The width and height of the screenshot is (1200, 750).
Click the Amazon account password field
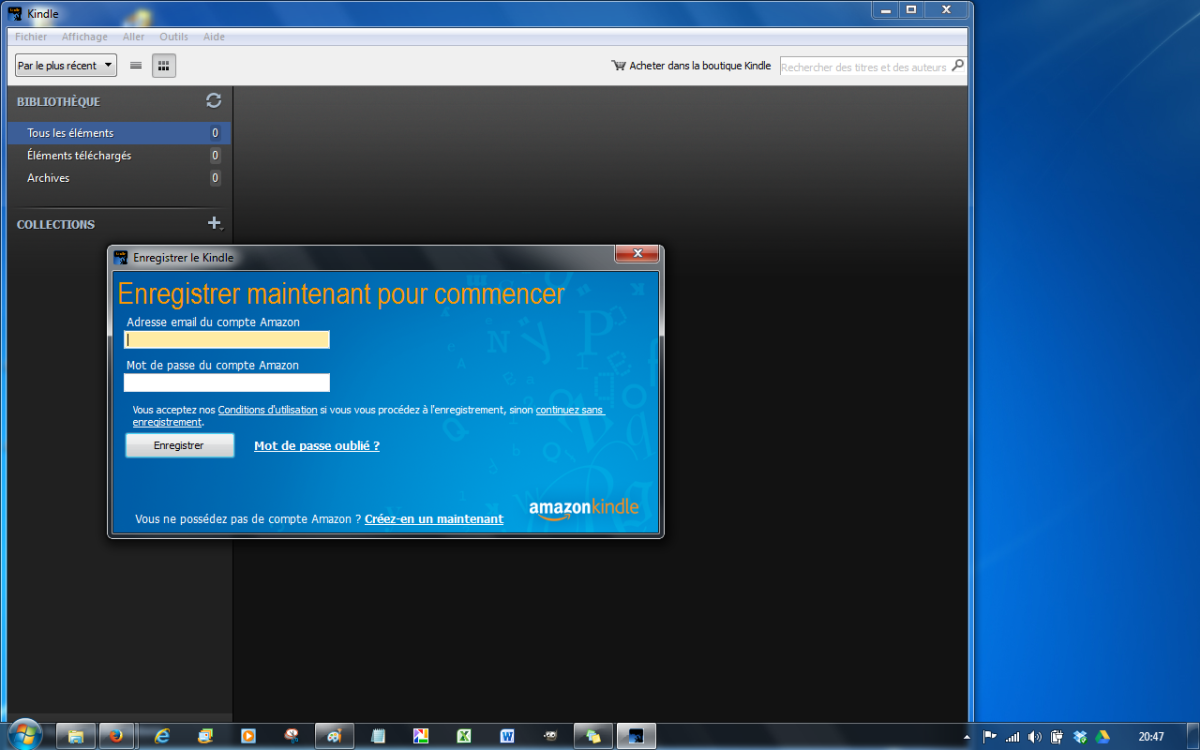coord(227,383)
